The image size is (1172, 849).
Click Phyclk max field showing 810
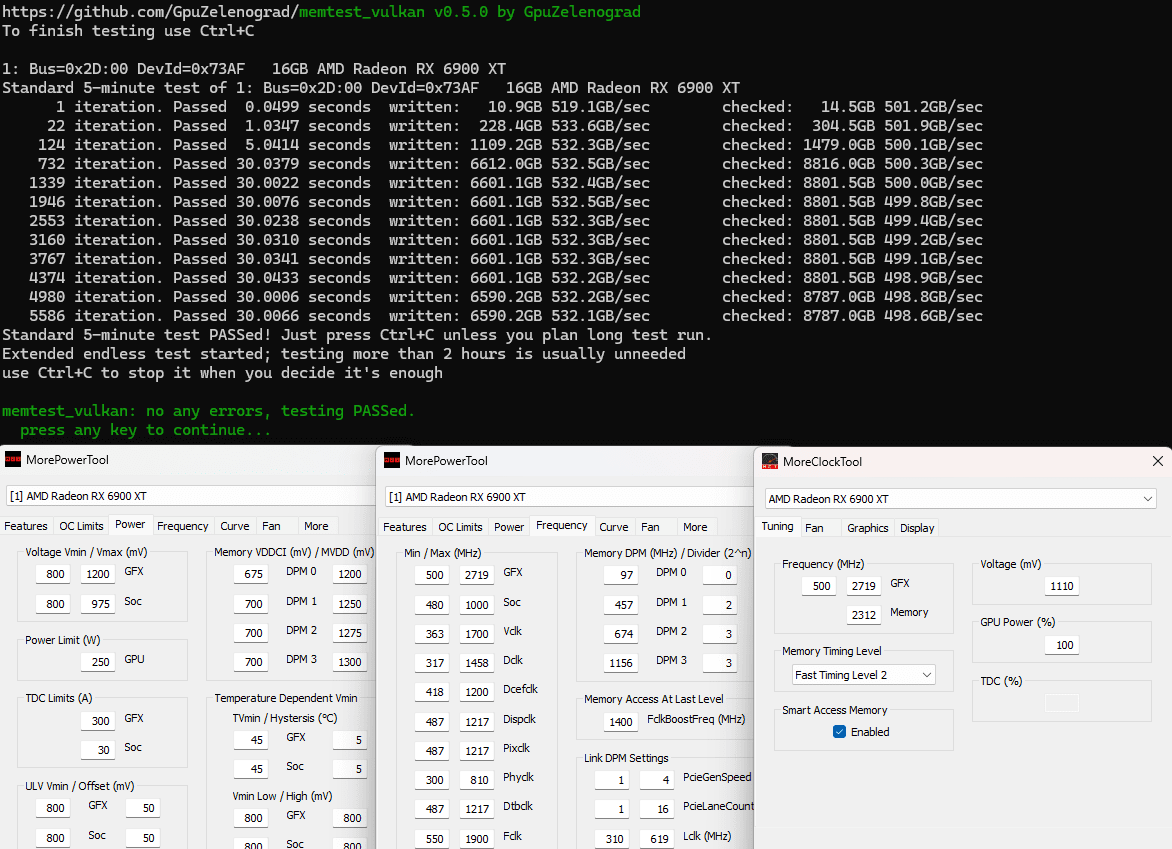pyautogui.click(x=475, y=779)
